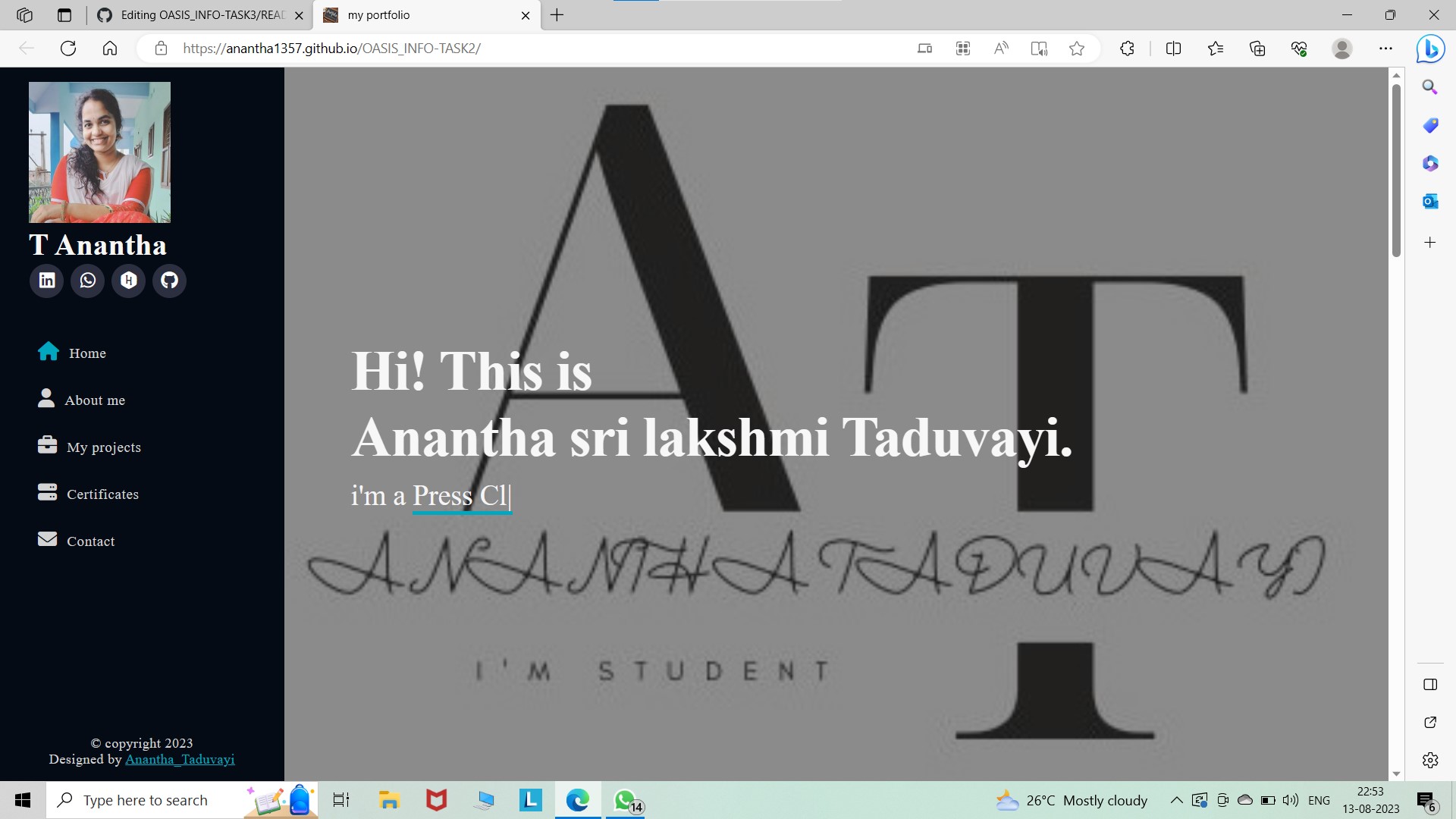Launch WhatsApp from the taskbar
1456x819 pixels.
(x=625, y=799)
